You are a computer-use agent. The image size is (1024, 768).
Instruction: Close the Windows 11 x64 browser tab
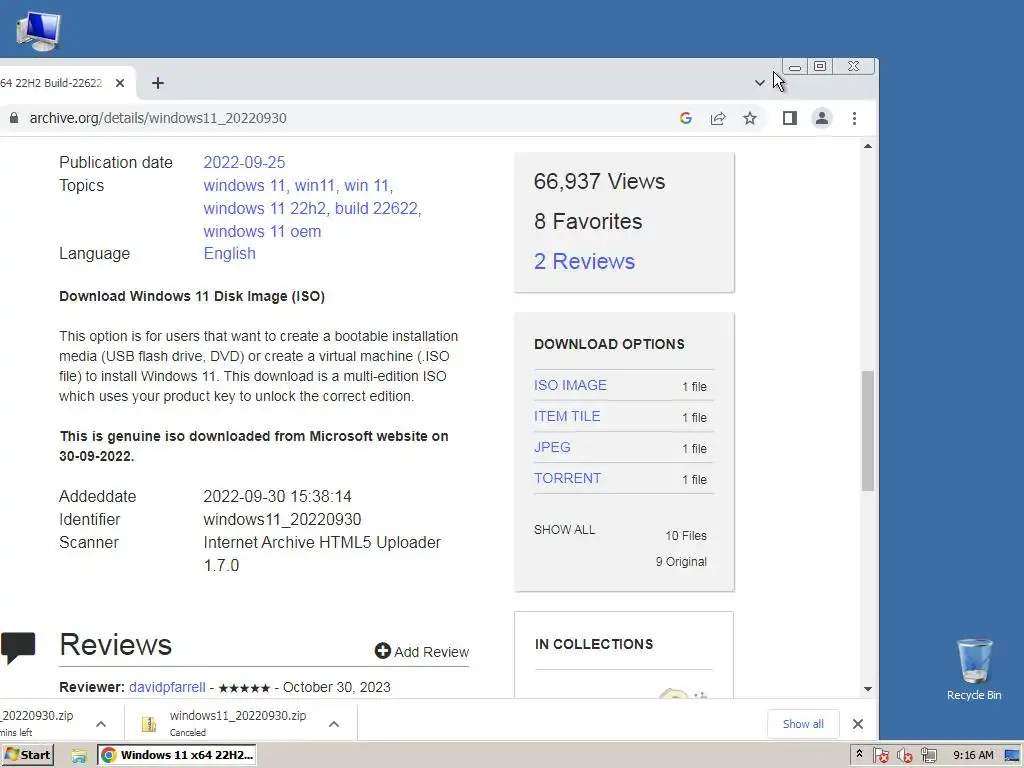[x=120, y=83]
